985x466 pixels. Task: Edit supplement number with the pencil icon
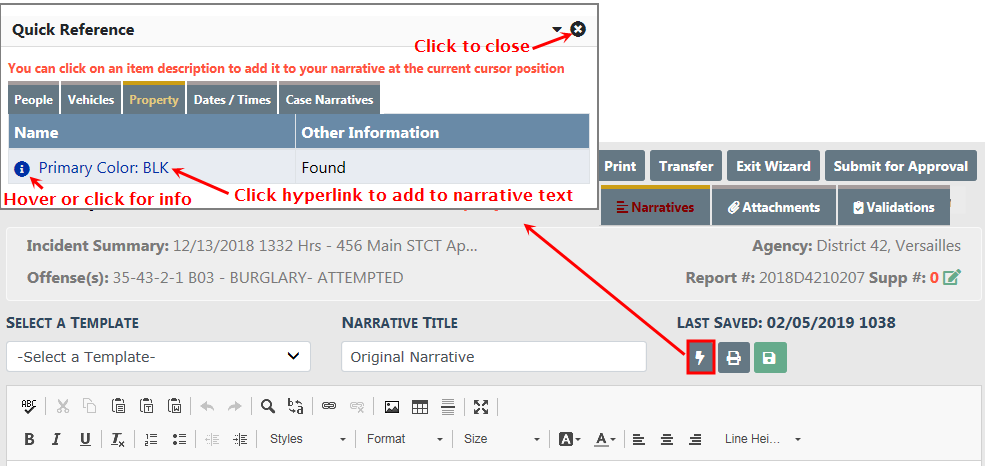coord(952,277)
